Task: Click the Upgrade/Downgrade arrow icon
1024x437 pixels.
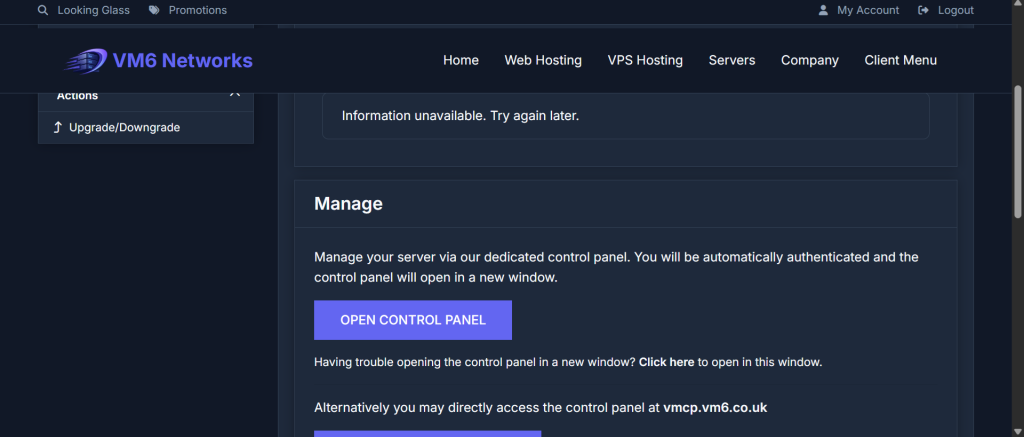Action: [x=58, y=127]
